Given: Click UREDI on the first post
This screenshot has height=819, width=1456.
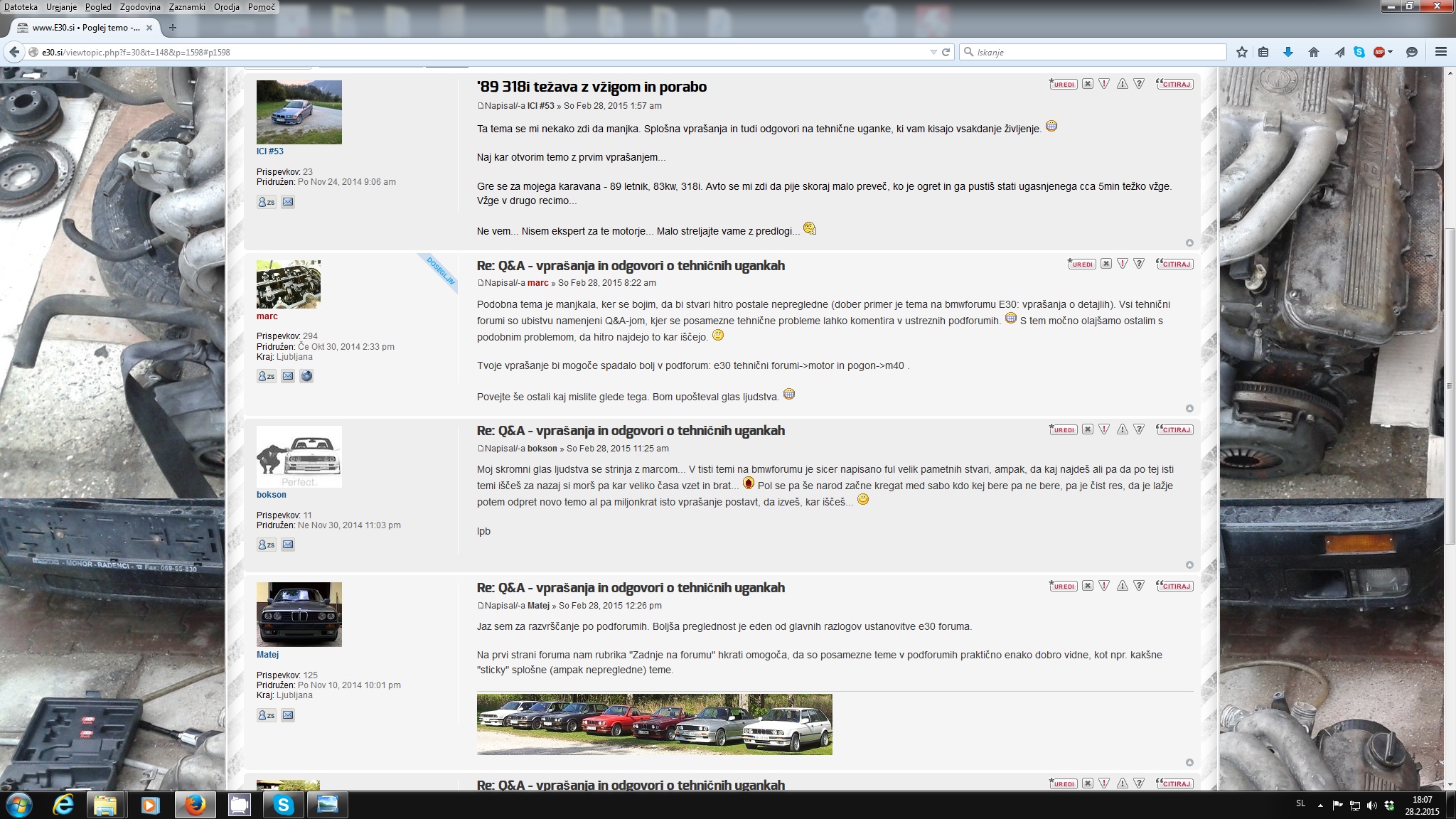Looking at the screenshot, I should point(1063,84).
